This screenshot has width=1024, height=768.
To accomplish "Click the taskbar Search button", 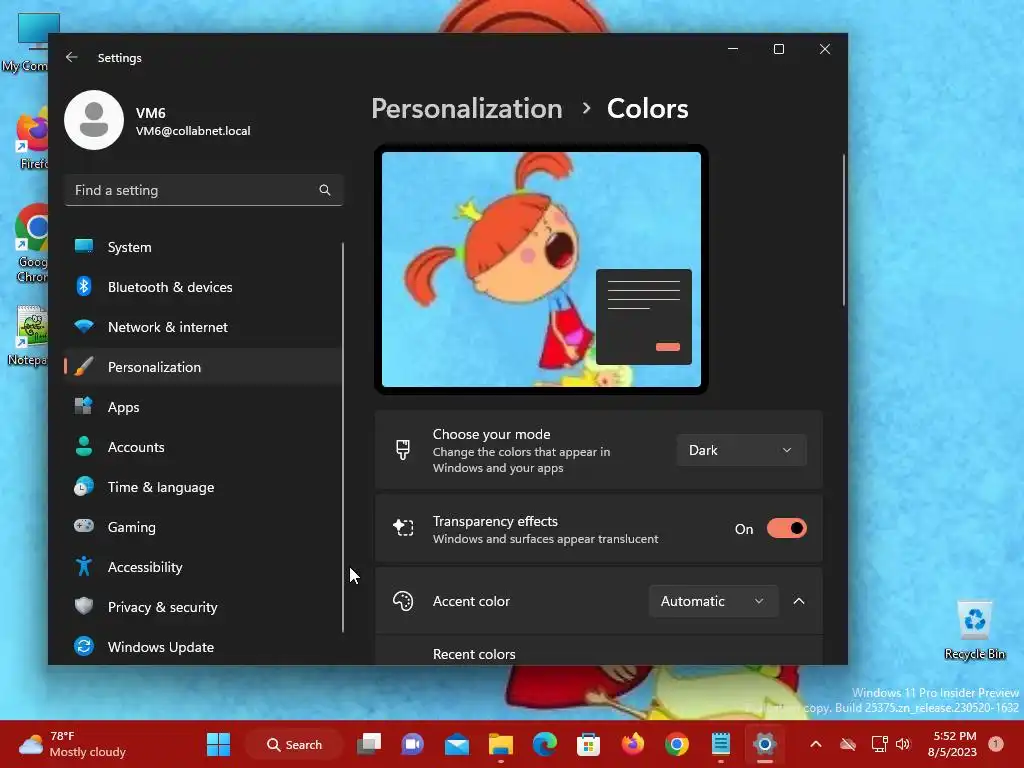I will tap(294, 744).
